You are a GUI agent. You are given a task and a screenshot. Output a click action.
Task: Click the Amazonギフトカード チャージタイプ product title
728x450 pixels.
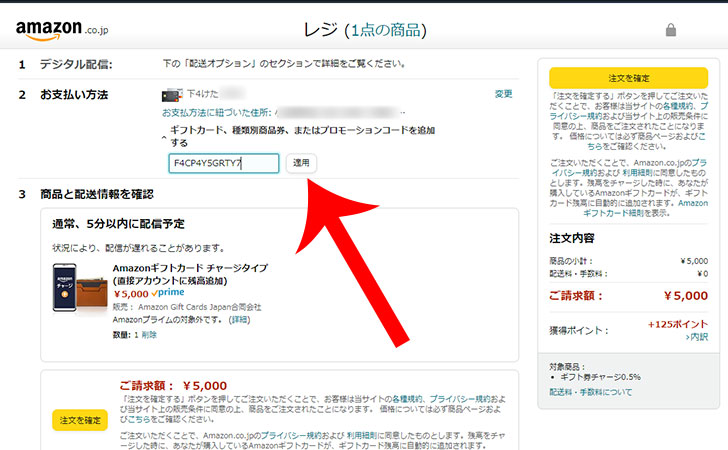point(190,274)
